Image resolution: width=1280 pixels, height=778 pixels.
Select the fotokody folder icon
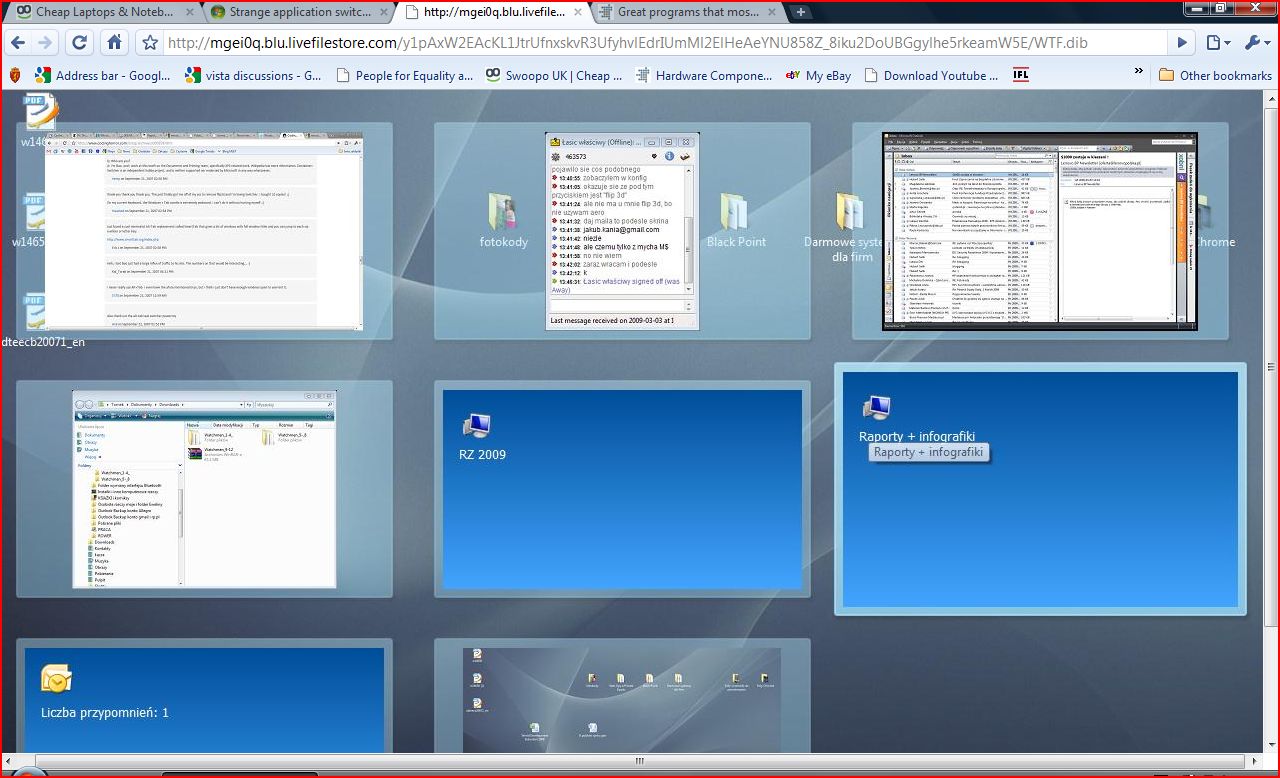click(503, 211)
